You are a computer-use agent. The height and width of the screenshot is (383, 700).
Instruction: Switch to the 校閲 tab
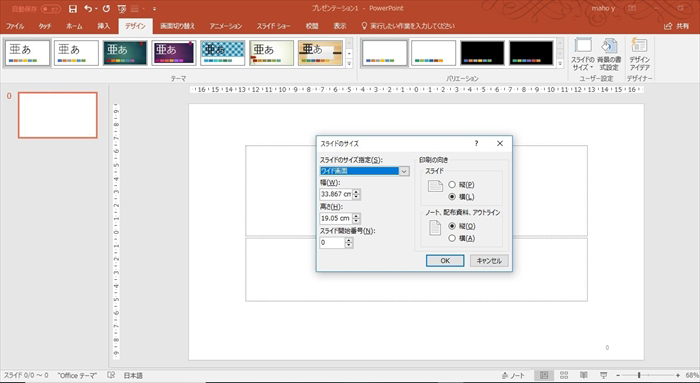click(312, 26)
